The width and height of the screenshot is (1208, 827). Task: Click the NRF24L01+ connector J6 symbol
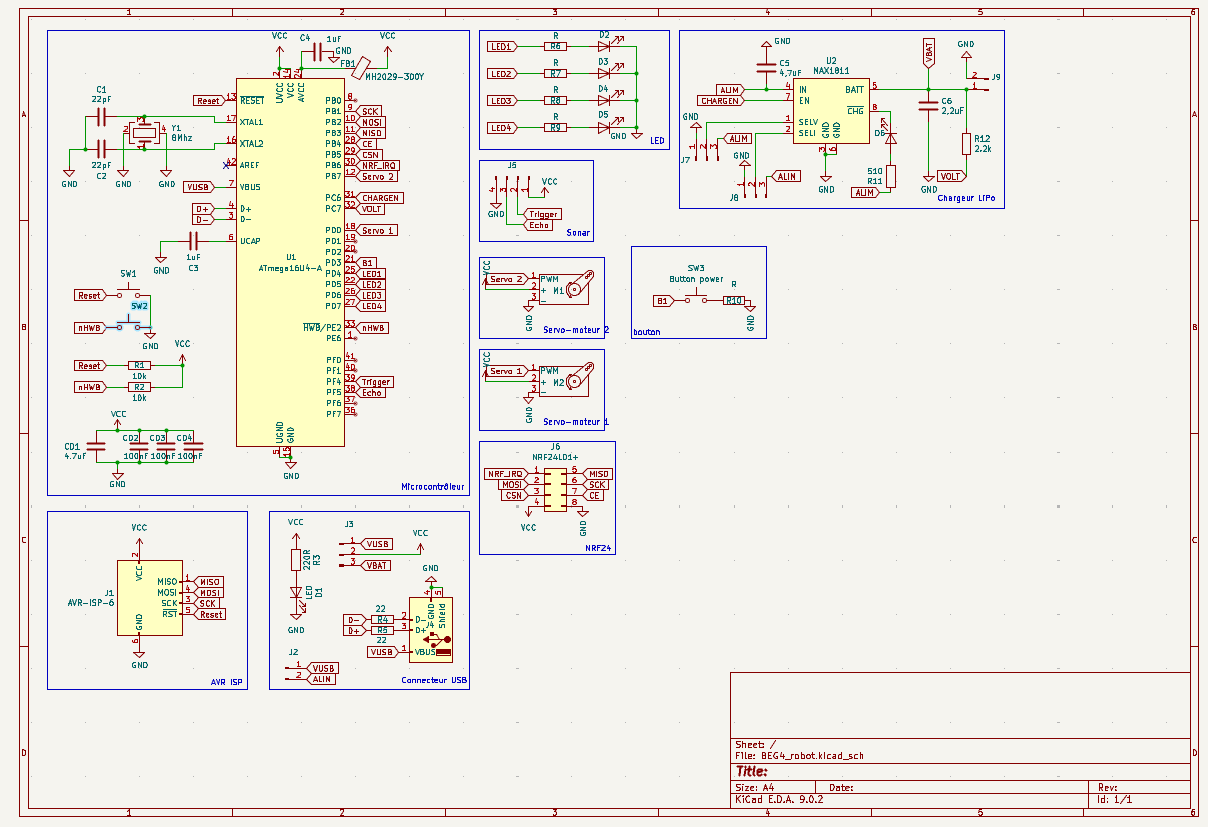(x=554, y=485)
